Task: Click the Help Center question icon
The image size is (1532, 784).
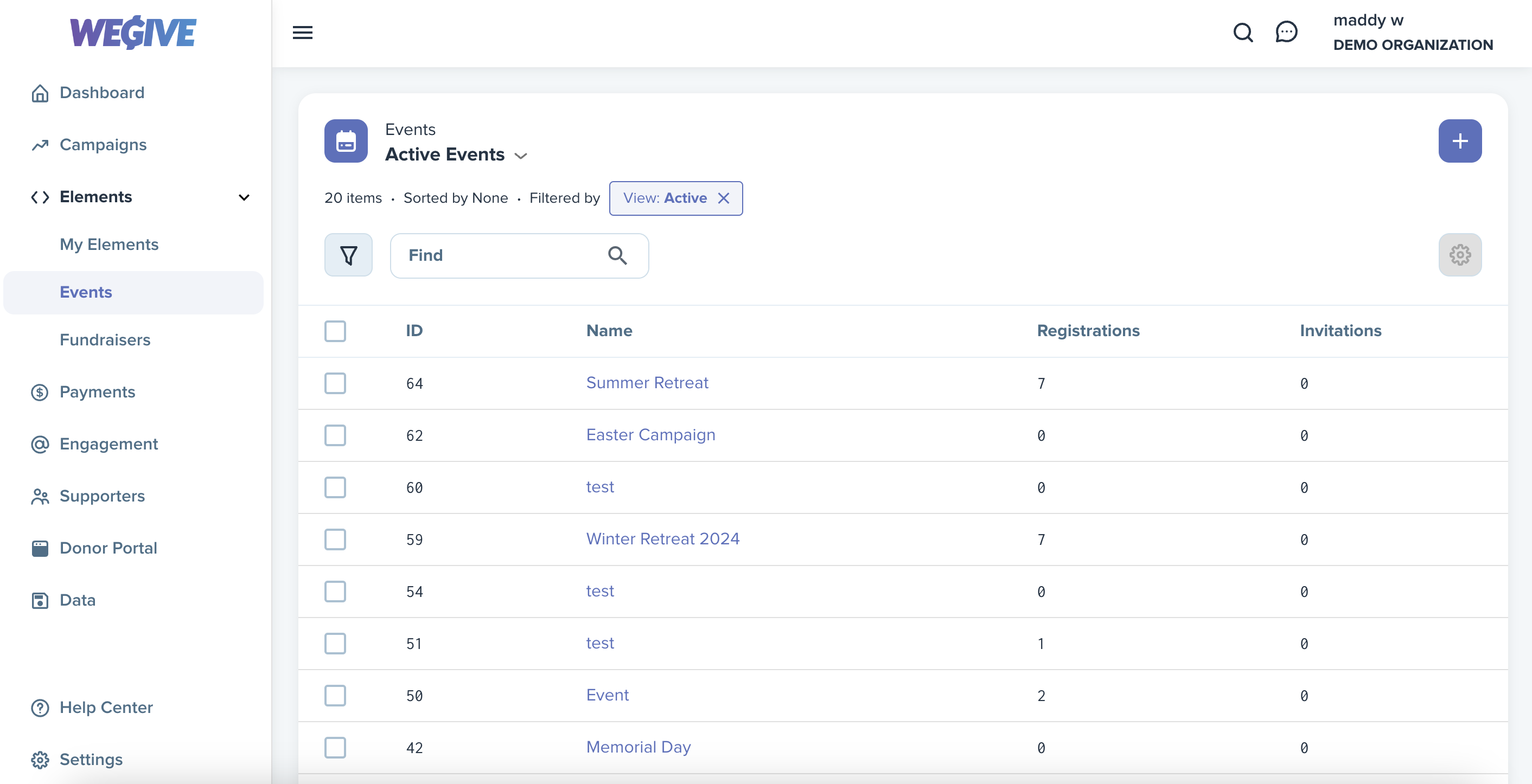Action: pos(40,708)
